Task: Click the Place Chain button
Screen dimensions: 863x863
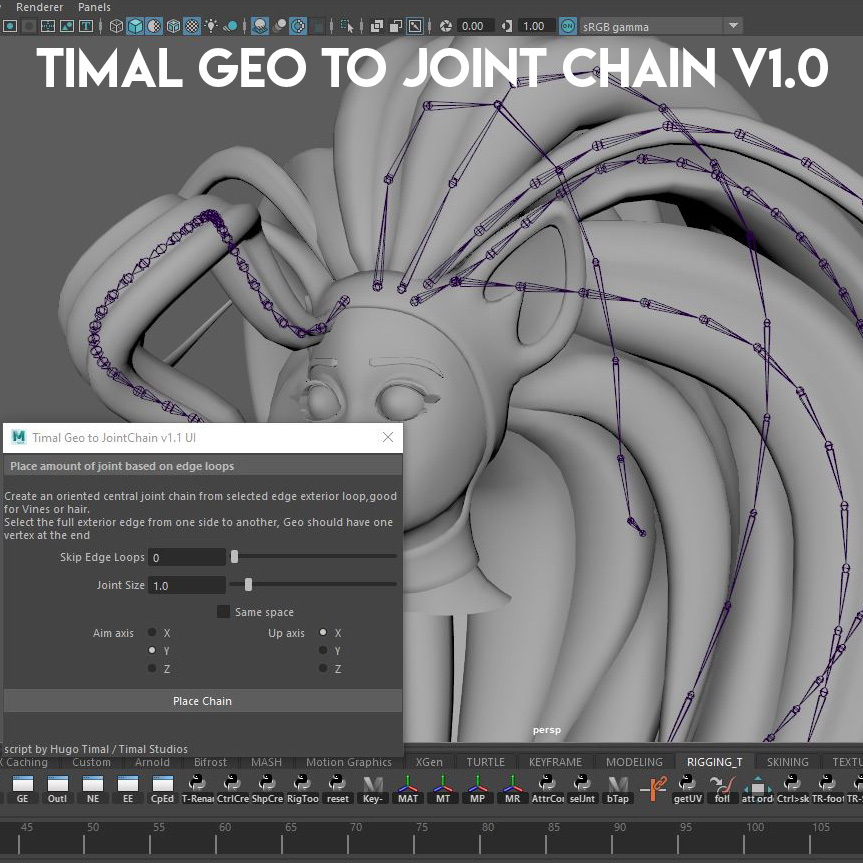Action: tap(203, 701)
